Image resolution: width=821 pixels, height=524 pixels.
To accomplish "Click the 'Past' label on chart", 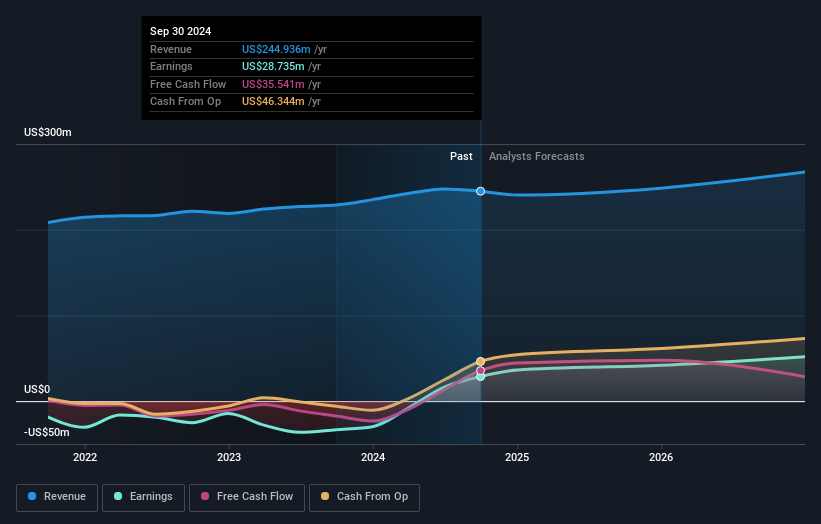I will point(461,156).
